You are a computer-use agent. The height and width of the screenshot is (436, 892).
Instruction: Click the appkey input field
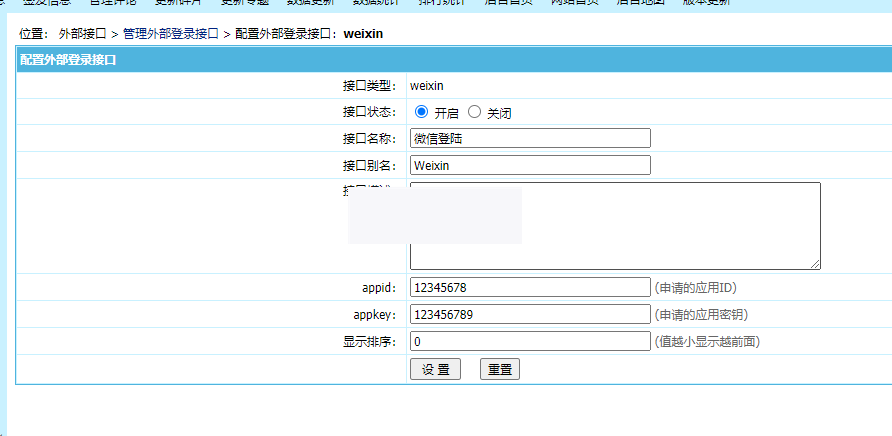pos(530,314)
